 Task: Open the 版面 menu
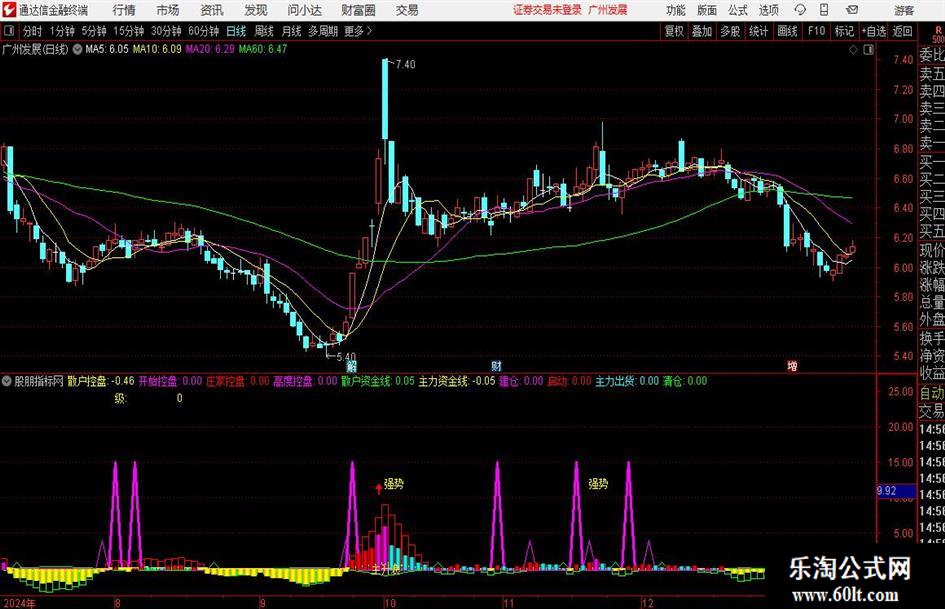[706, 10]
